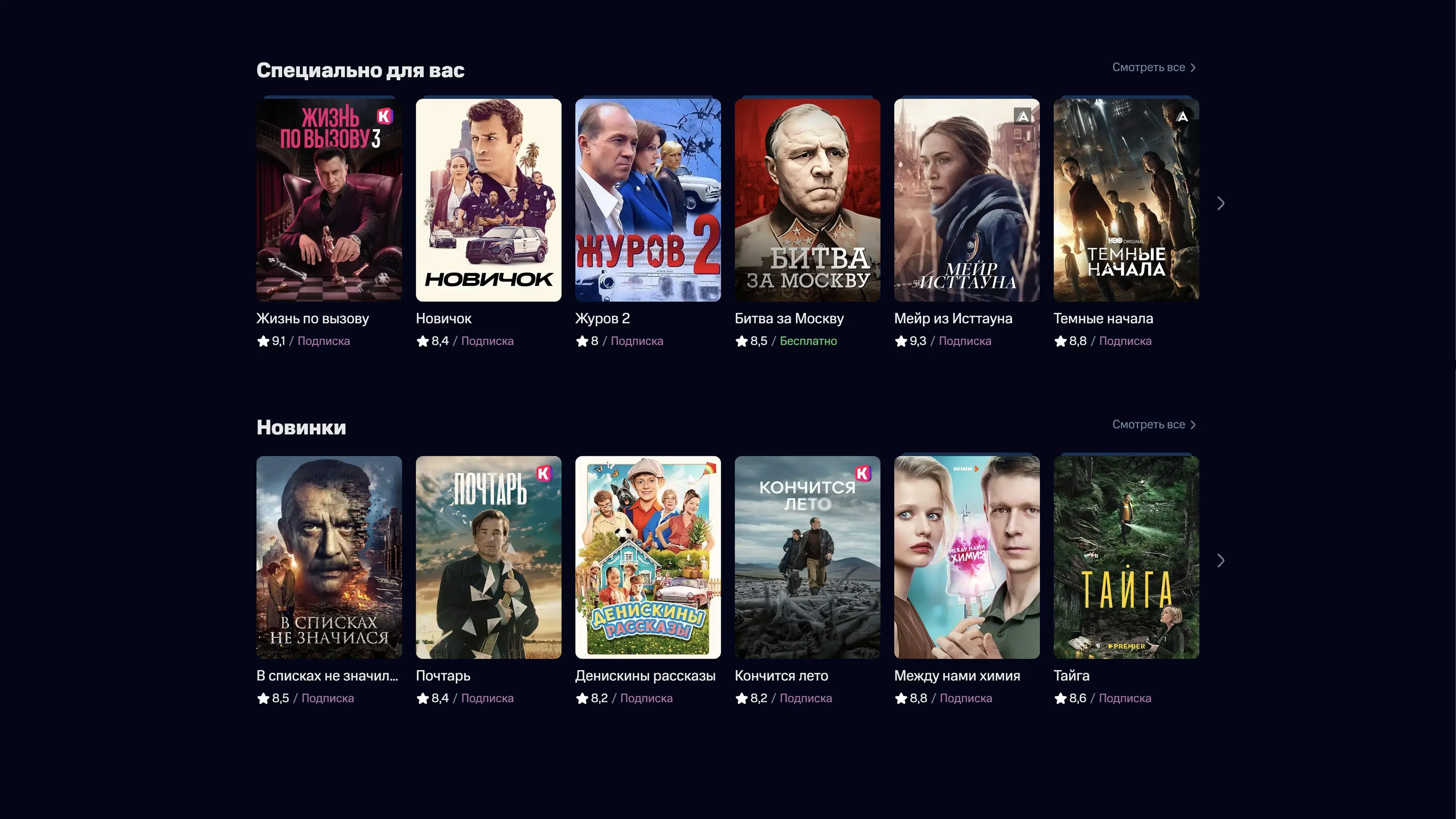The height and width of the screenshot is (819, 1456).
Task: Click the K badge on Почтарь poster
Action: 544,474
